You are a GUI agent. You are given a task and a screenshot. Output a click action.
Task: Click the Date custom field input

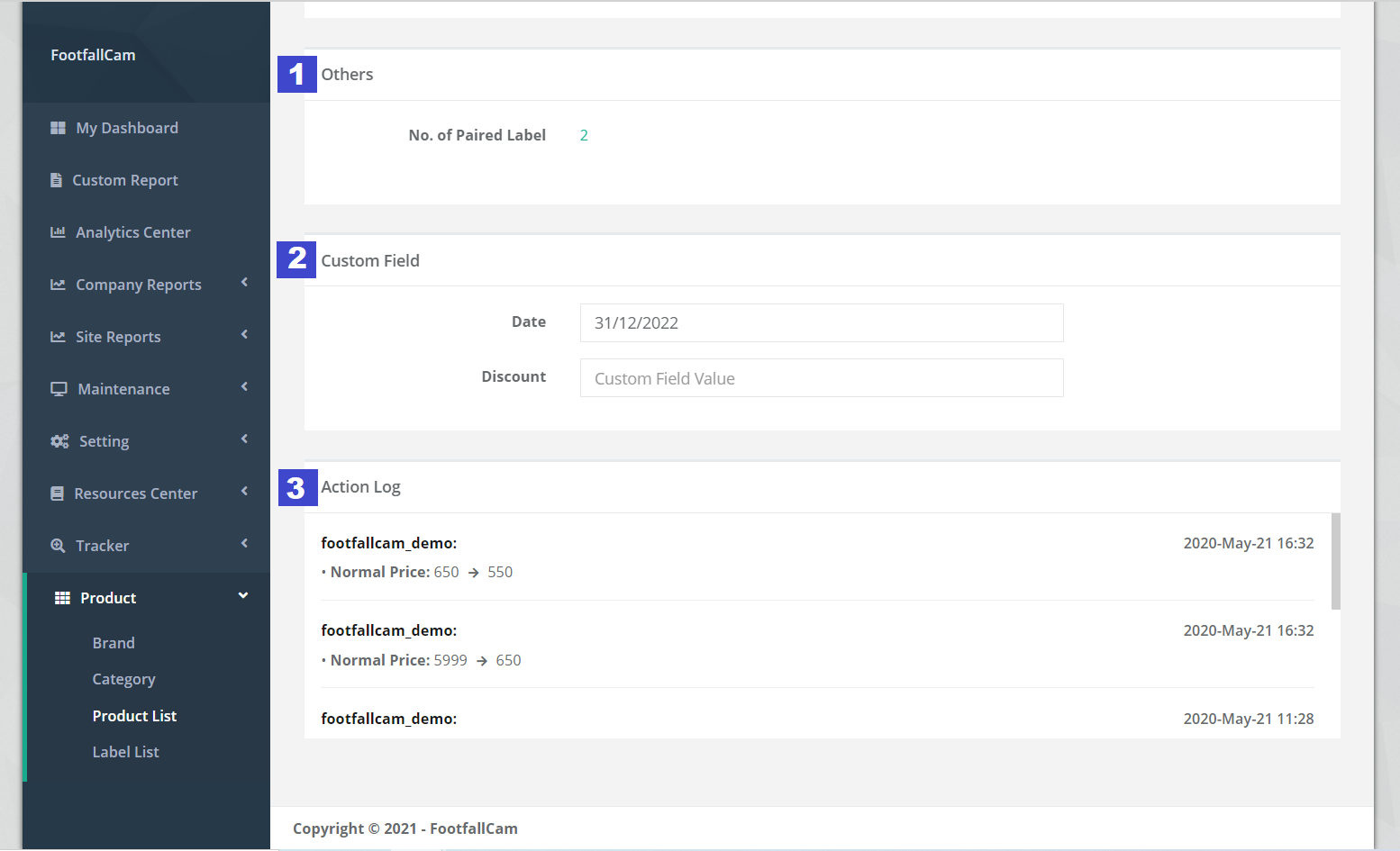[821, 323]
